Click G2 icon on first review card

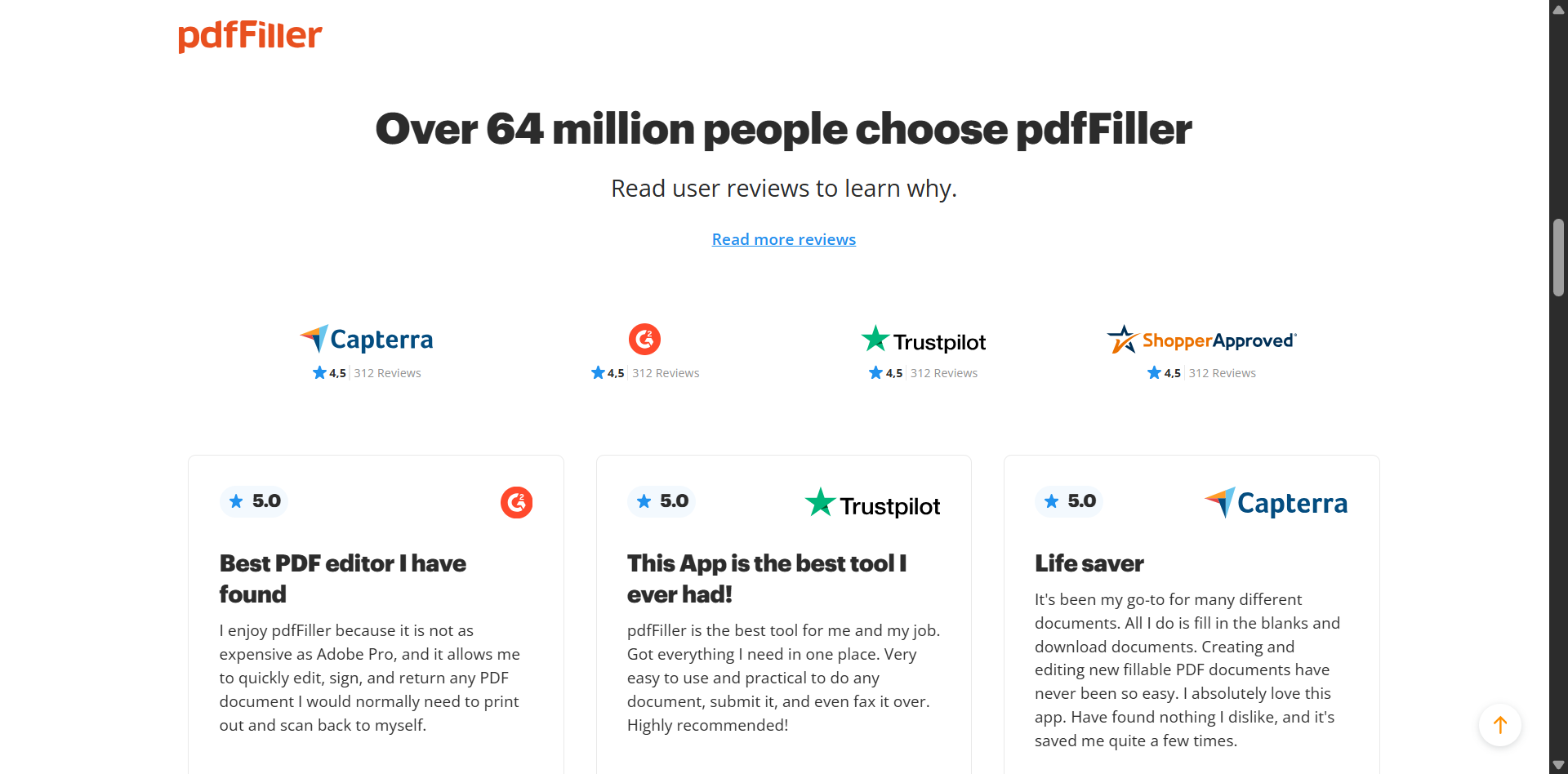[516, 503]
